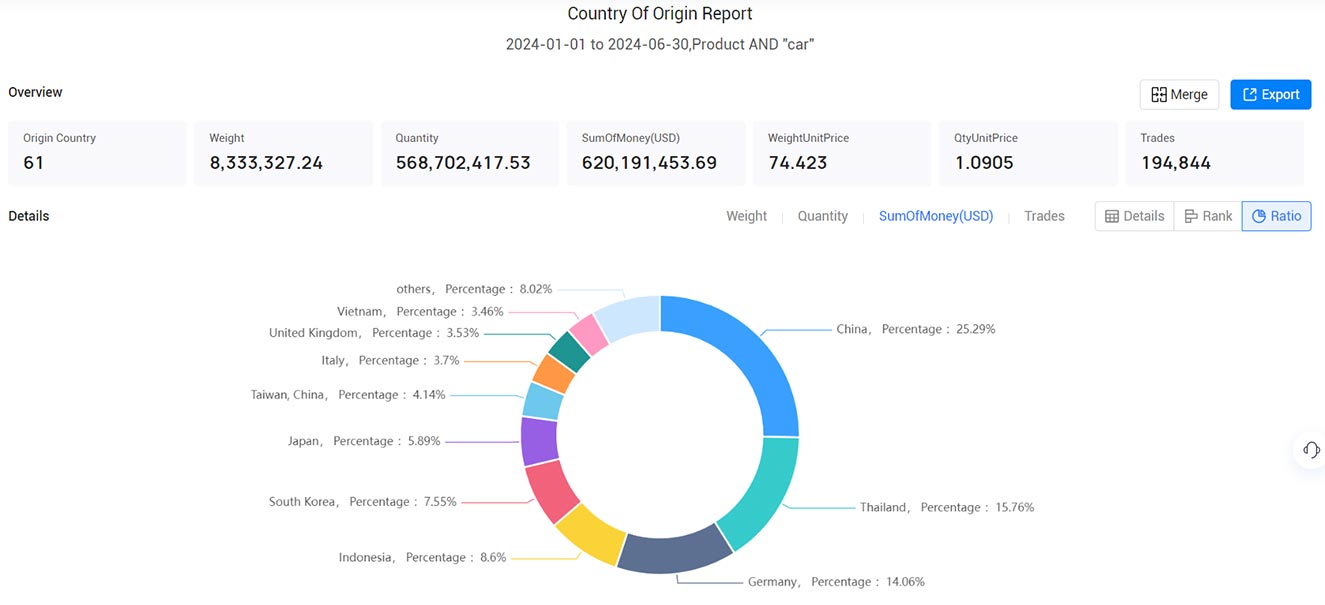Click the Origin Country card showing 61
Viewport: 1325px width, 605px height.
click(x=97, y=153)
